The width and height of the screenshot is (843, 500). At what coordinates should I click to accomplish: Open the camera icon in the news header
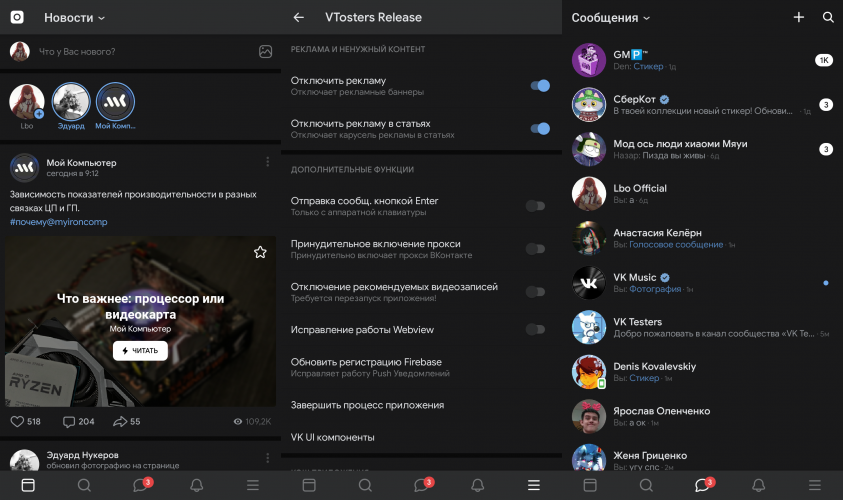[x=17, y=17]
